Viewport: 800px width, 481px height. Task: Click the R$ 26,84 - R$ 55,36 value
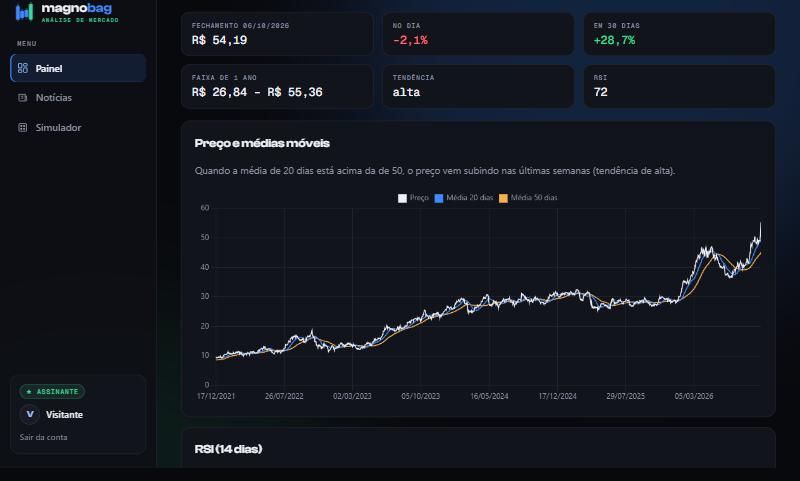tap(257, 92)
